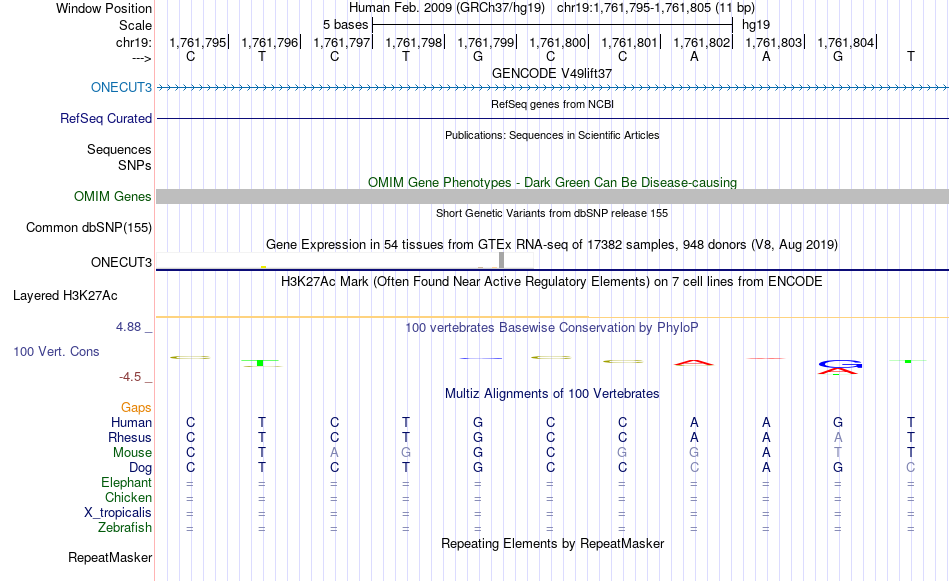Click the Rhesus species label

[130, 437]
